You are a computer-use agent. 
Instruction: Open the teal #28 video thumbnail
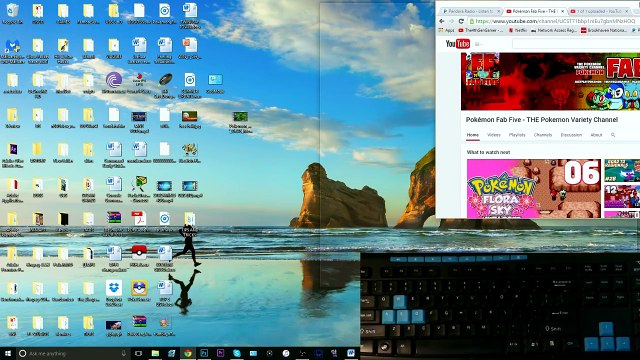[x=622, y=170]
